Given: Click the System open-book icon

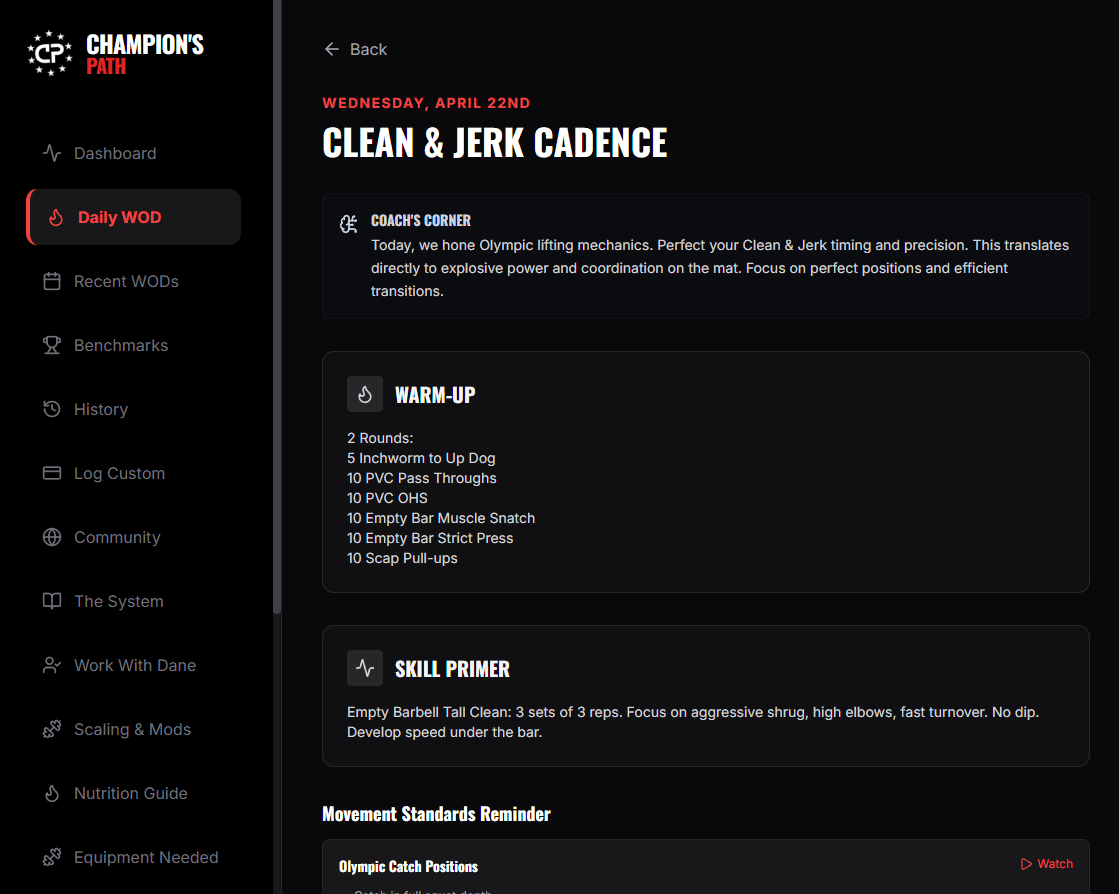Looking at the screenshot, I should [x=52, y=601].
